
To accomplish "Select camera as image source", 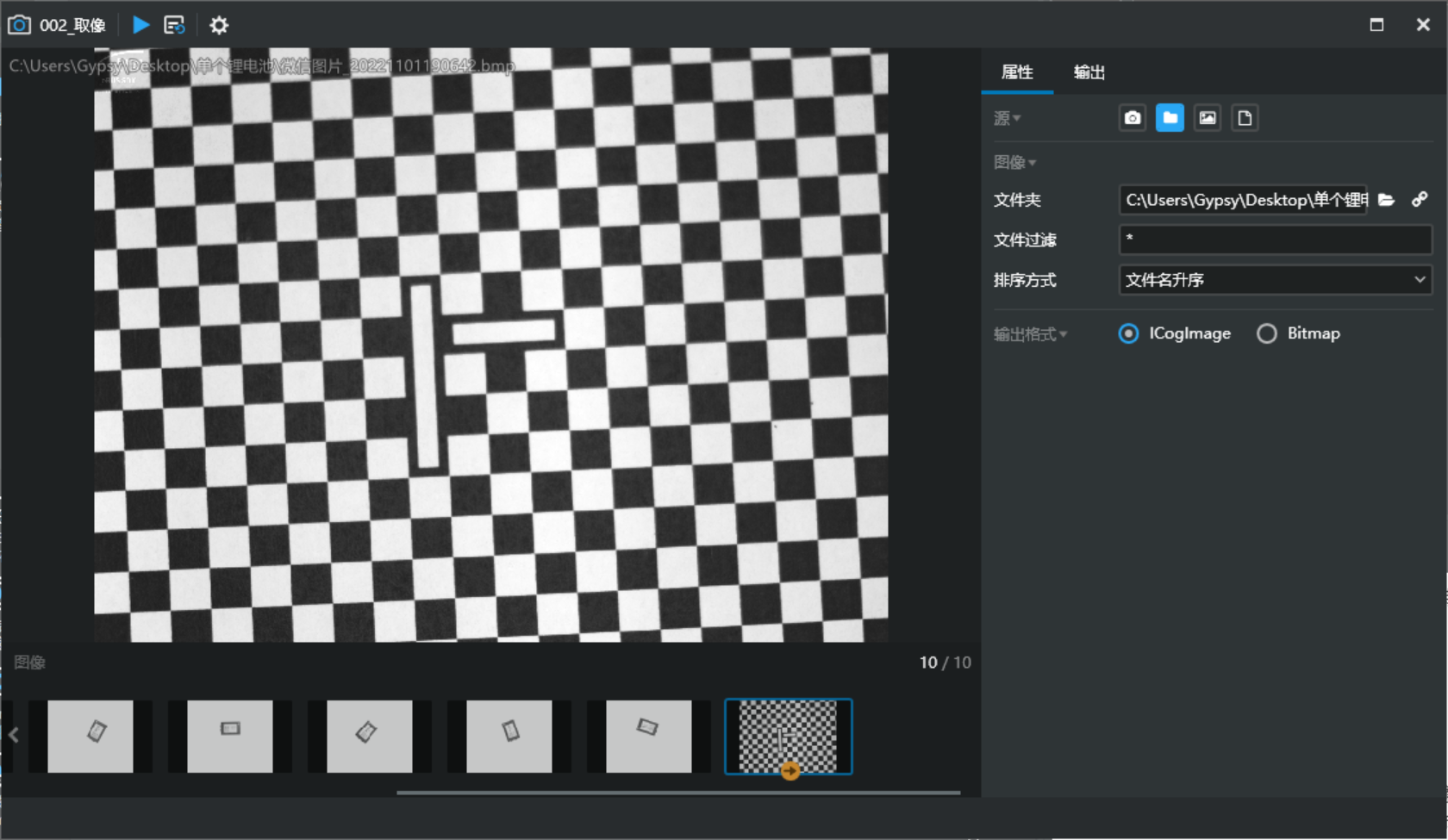I will point(1133,118).
